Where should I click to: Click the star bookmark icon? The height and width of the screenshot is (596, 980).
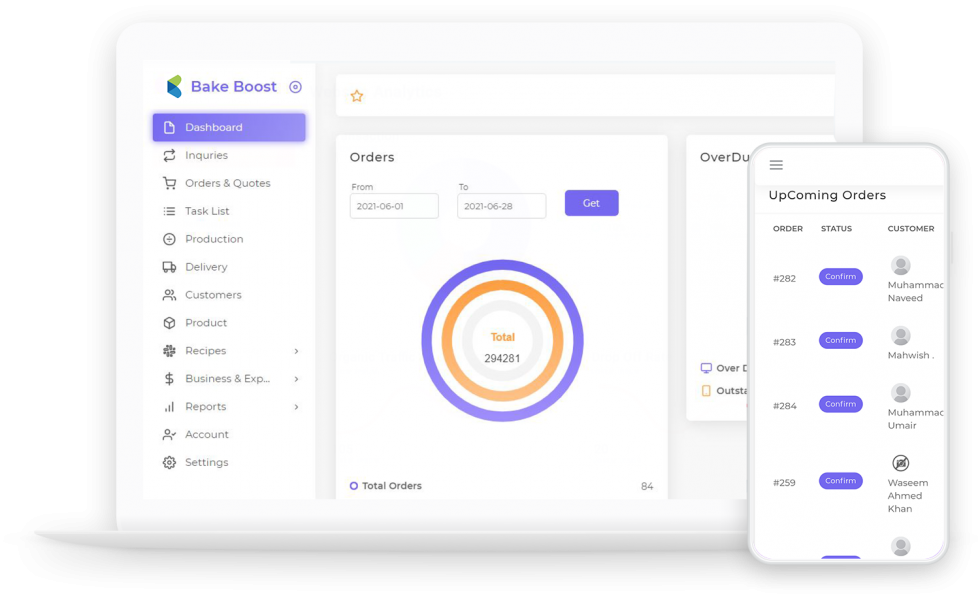click(x=357, y=96)
